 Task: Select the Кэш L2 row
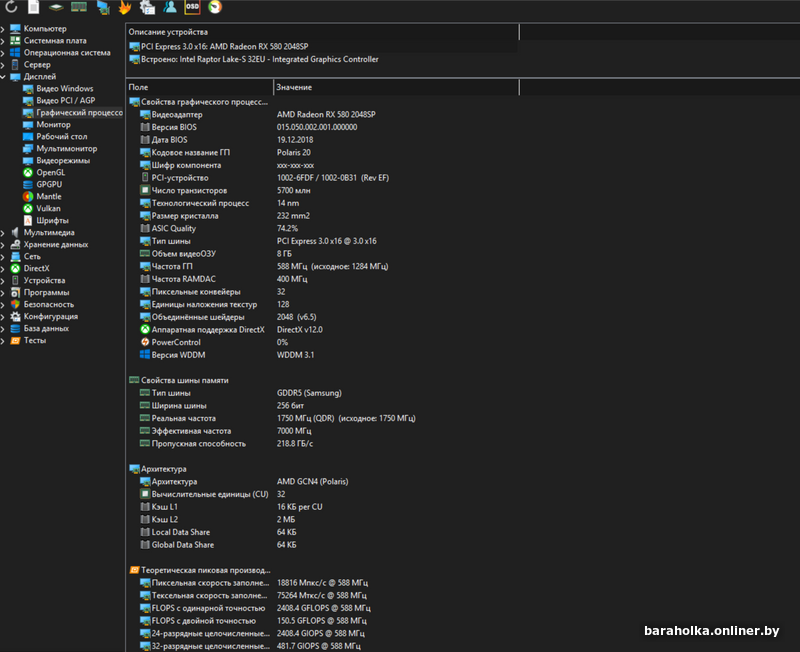click(x=322, y=519)
